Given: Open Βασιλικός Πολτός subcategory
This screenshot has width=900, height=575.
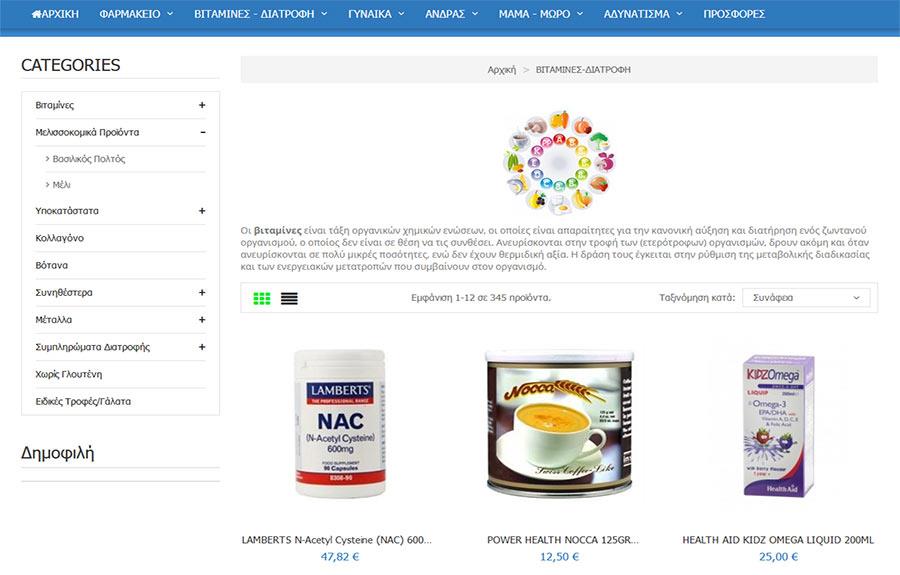Looking at the screenshot, I should tap(89, 159).
